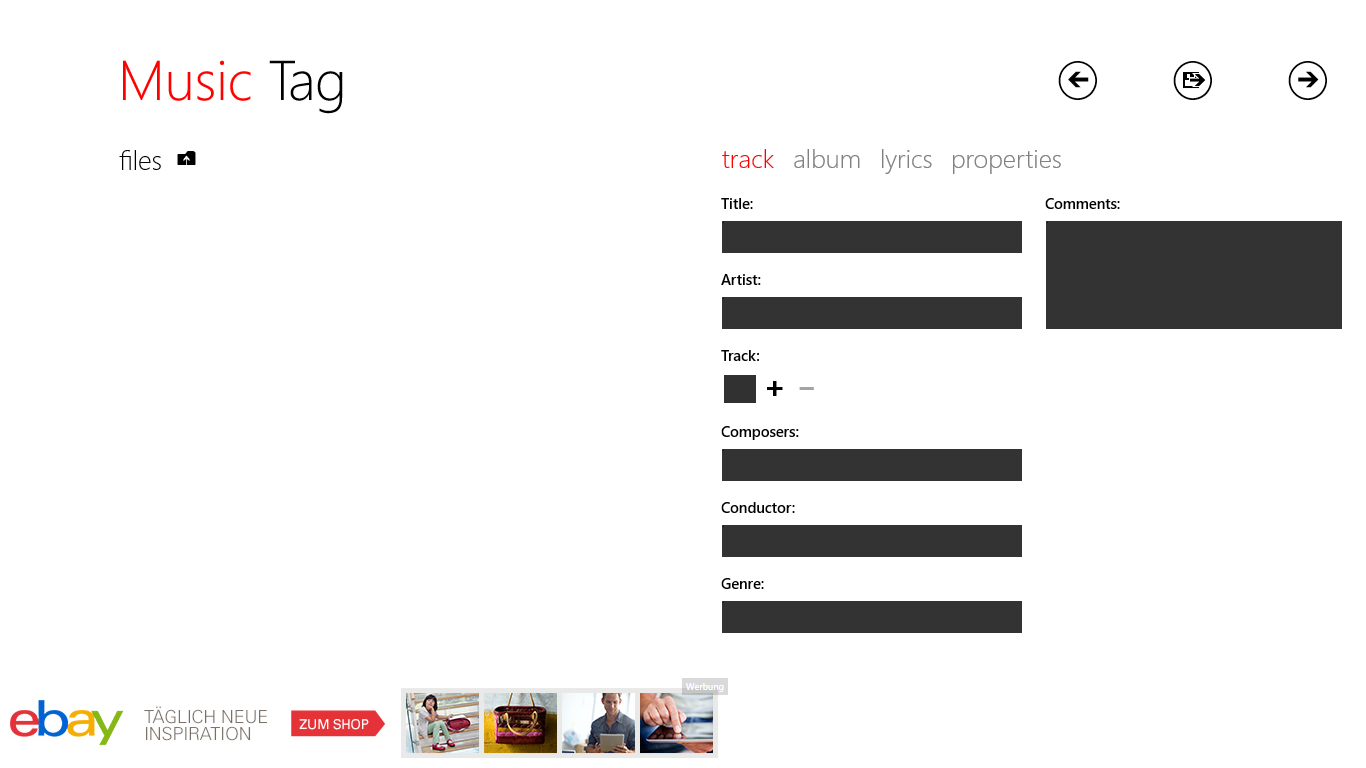This screenshot has width=1366, height=768.
Task: Click the forward arrow circle icon
Action: click(x=1307, y=80)
